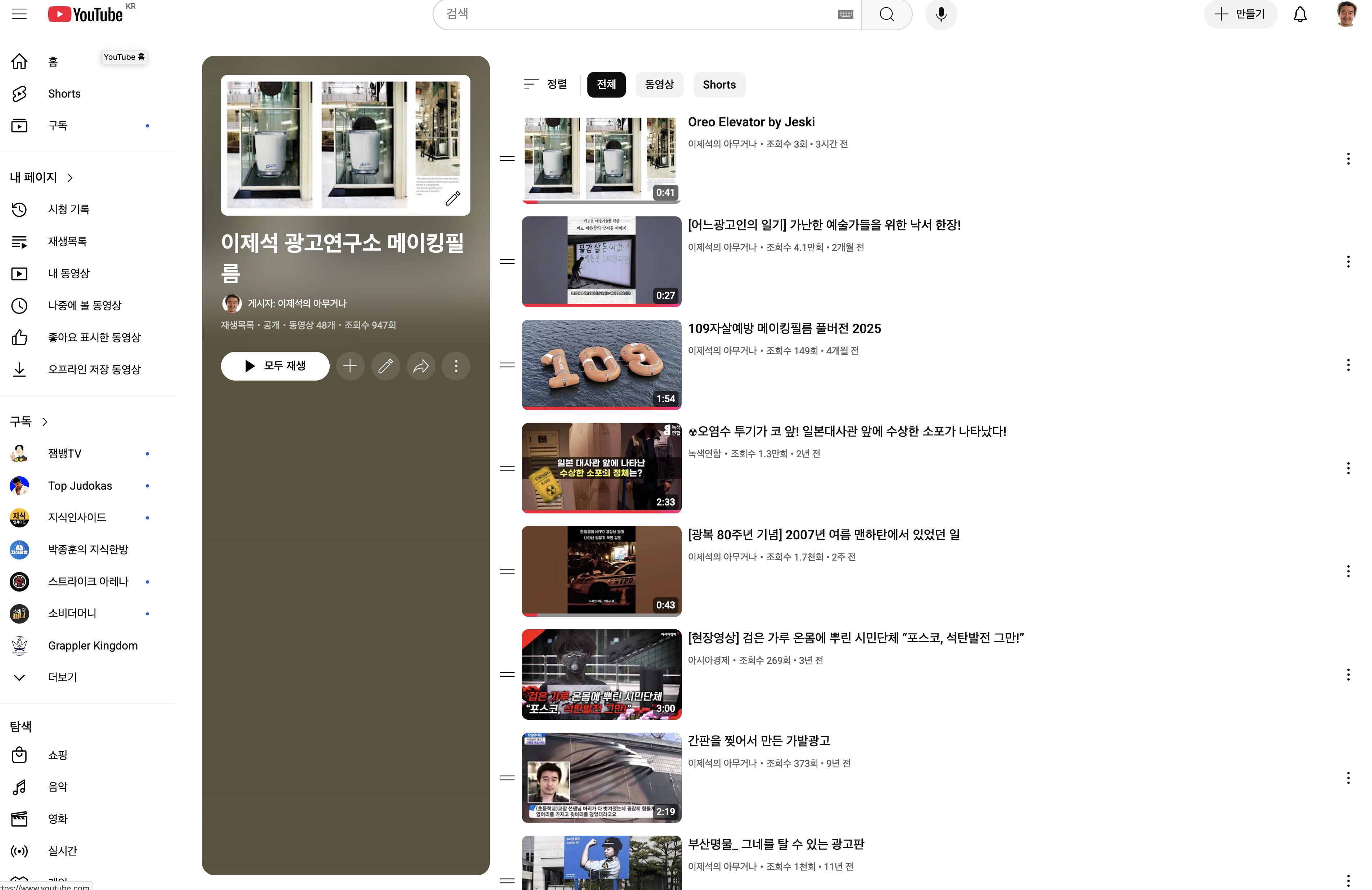The width and height of the screenshot is (1372, 890).
Task: Open the 오염수 투기가 코 앞 video title
Action: (x=847, y=431)
